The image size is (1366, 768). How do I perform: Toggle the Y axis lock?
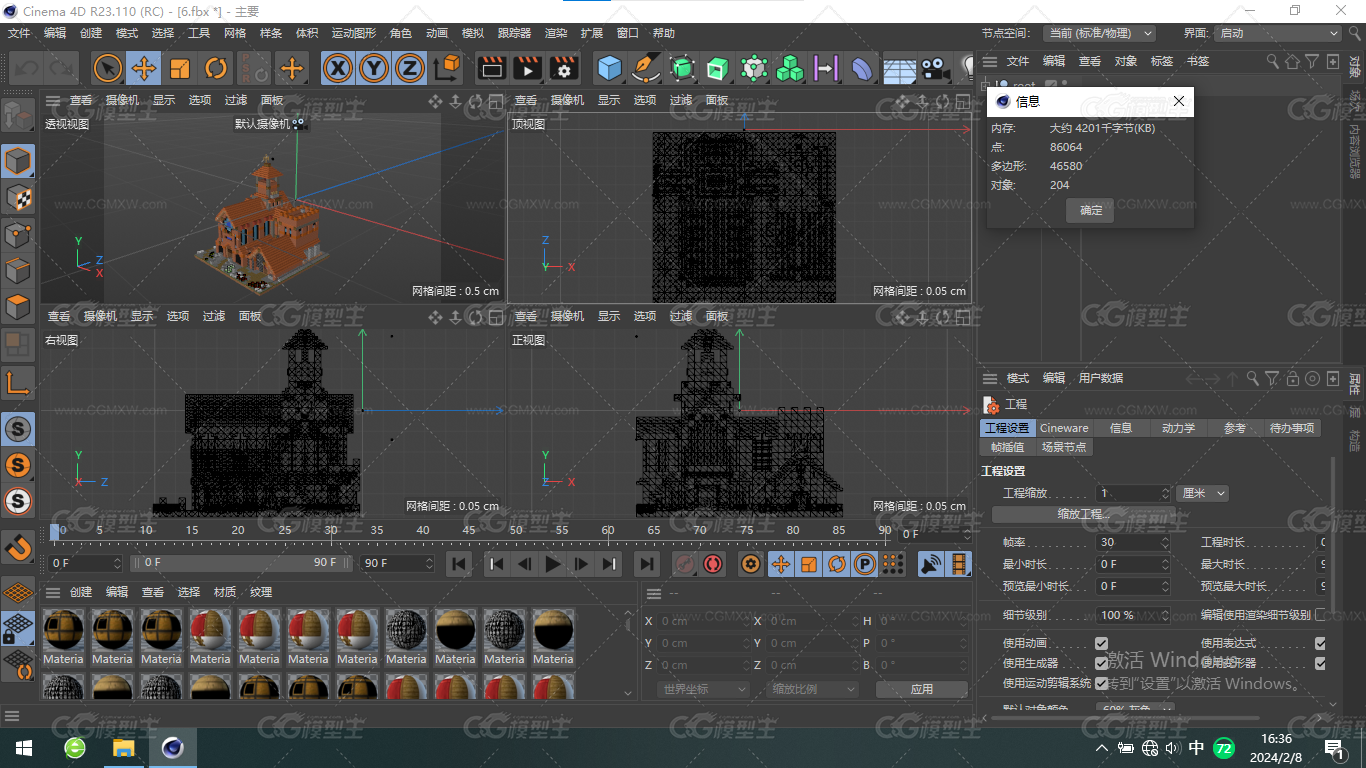click(374, 68)
